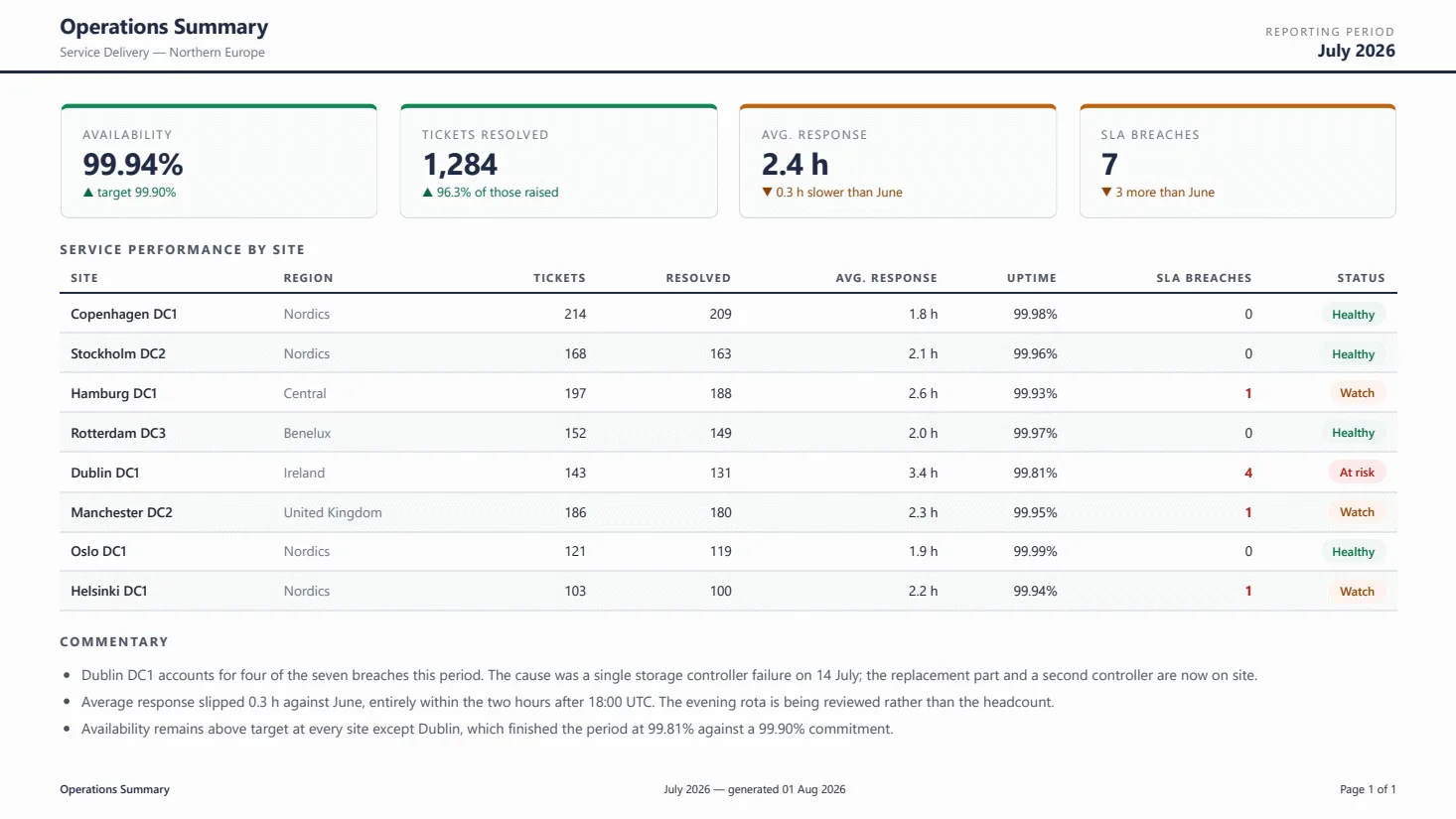Click the "generated 01 Aug 2026" footer text
The image size is (1456, 819).
click(787, 789)
